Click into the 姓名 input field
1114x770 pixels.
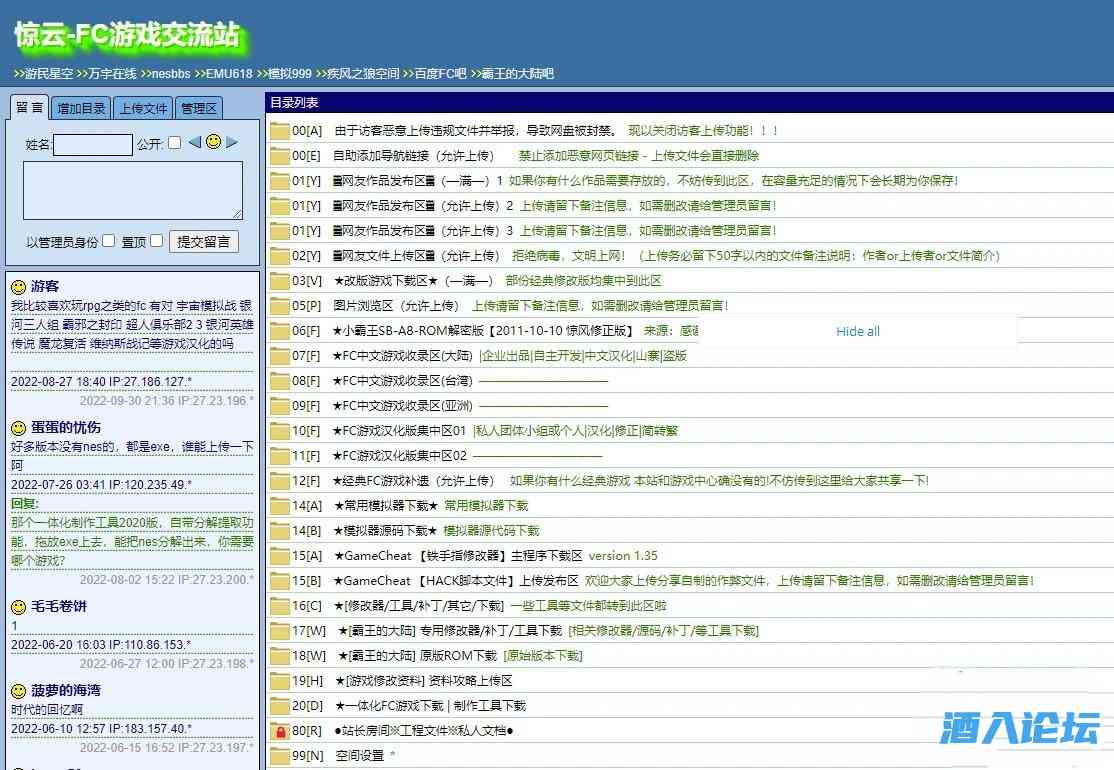(x=92, y=145)
